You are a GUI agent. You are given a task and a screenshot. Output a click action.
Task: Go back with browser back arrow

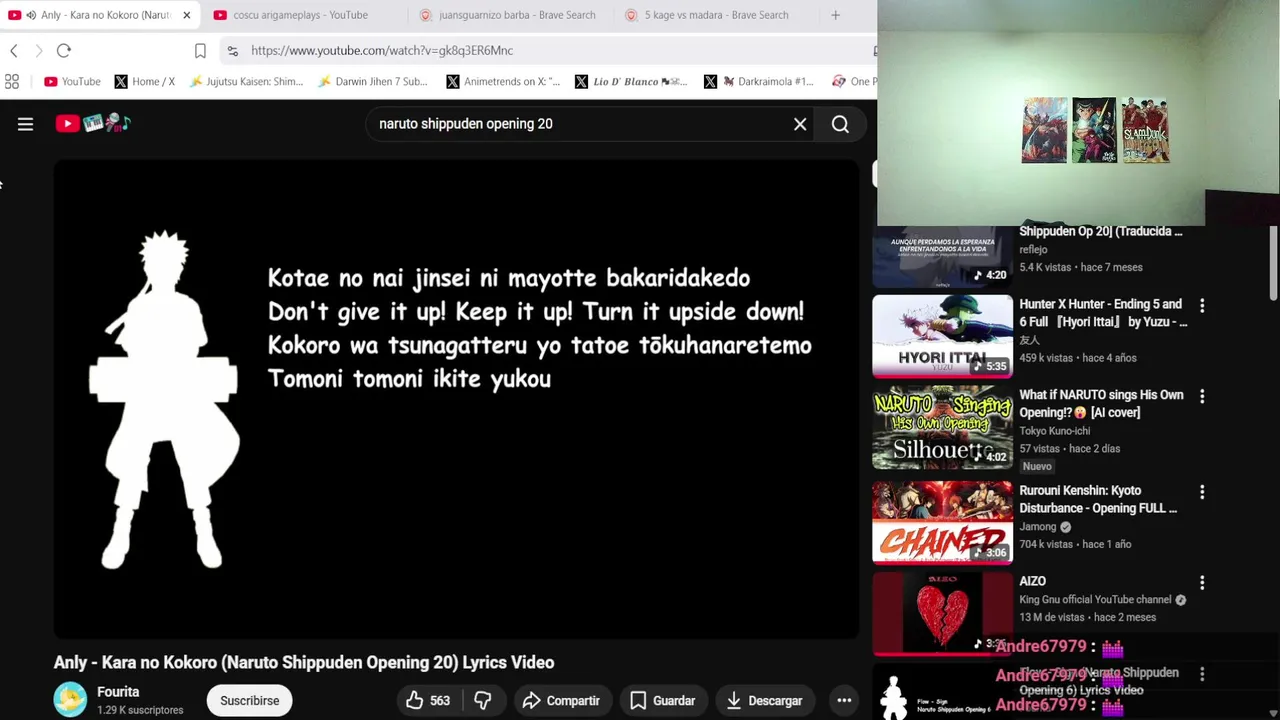[x=14, y=50]
